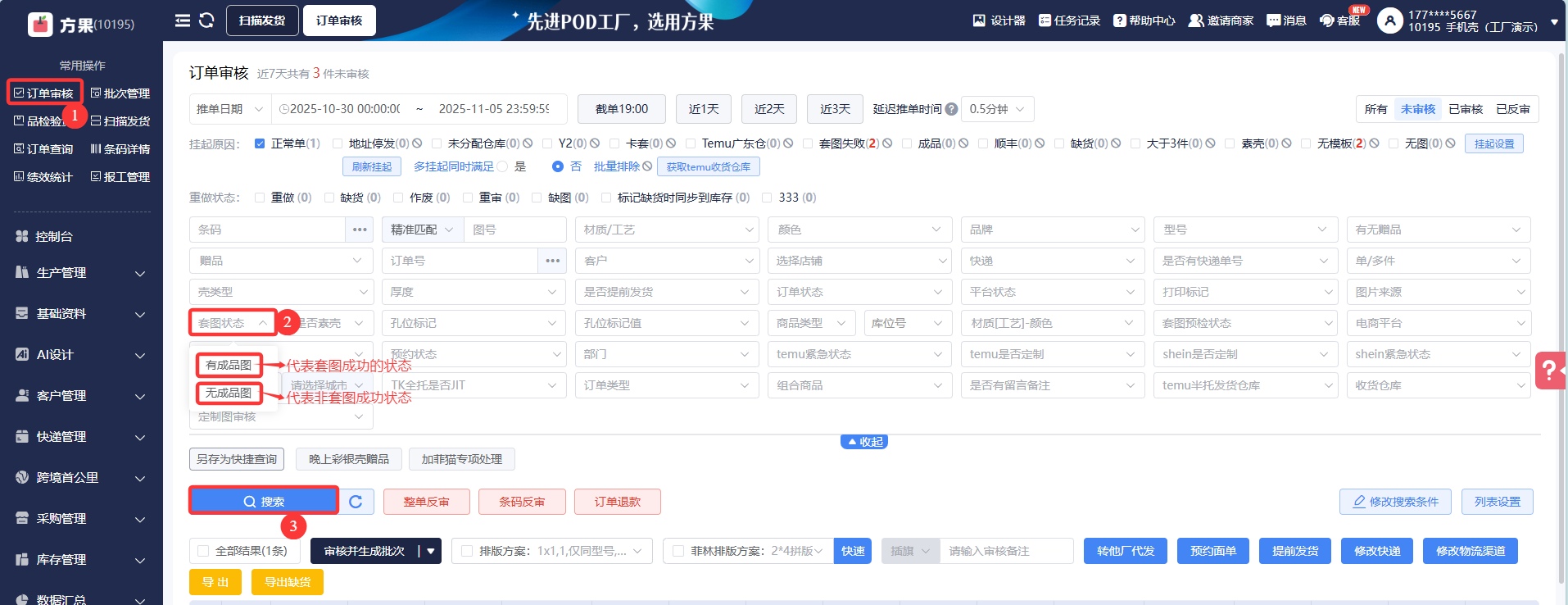Click the 整单反审 button
Viewport: 1568px width, 605px height.
pos(426,502)
